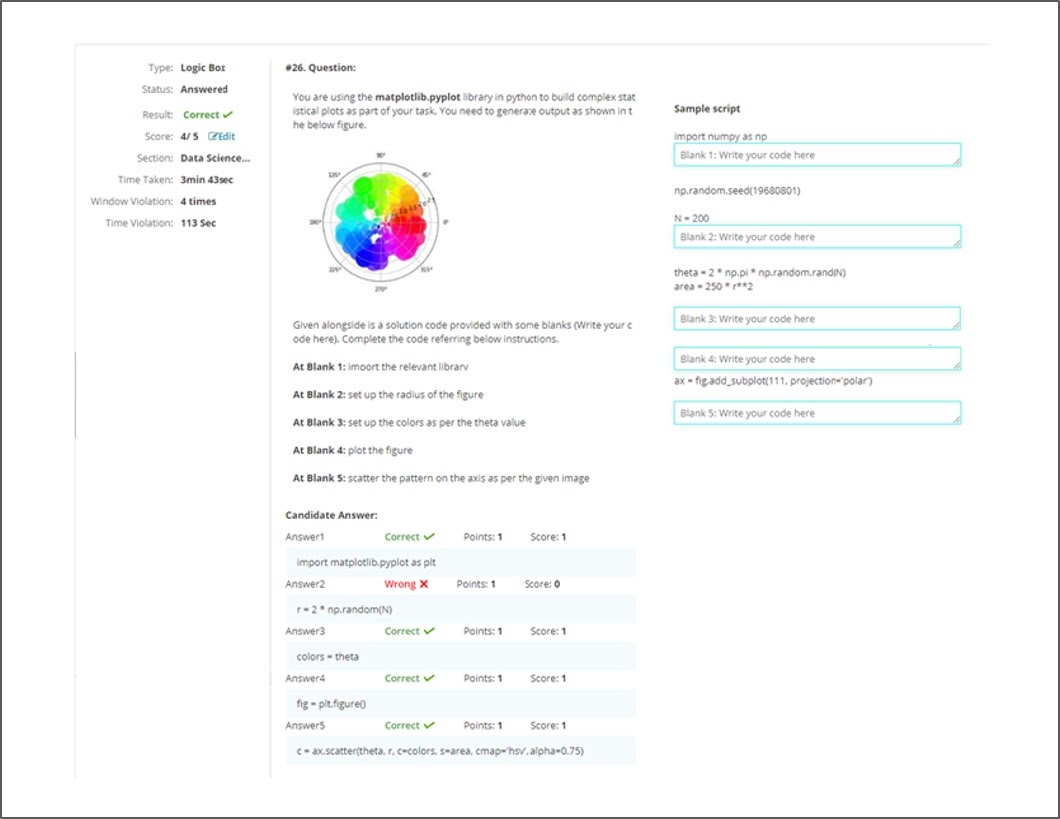Click the answer 'r = 2 * np.random(N)'
This screenshot has width=1060, height=819.
pyautogui.click(x=344, y=610)
